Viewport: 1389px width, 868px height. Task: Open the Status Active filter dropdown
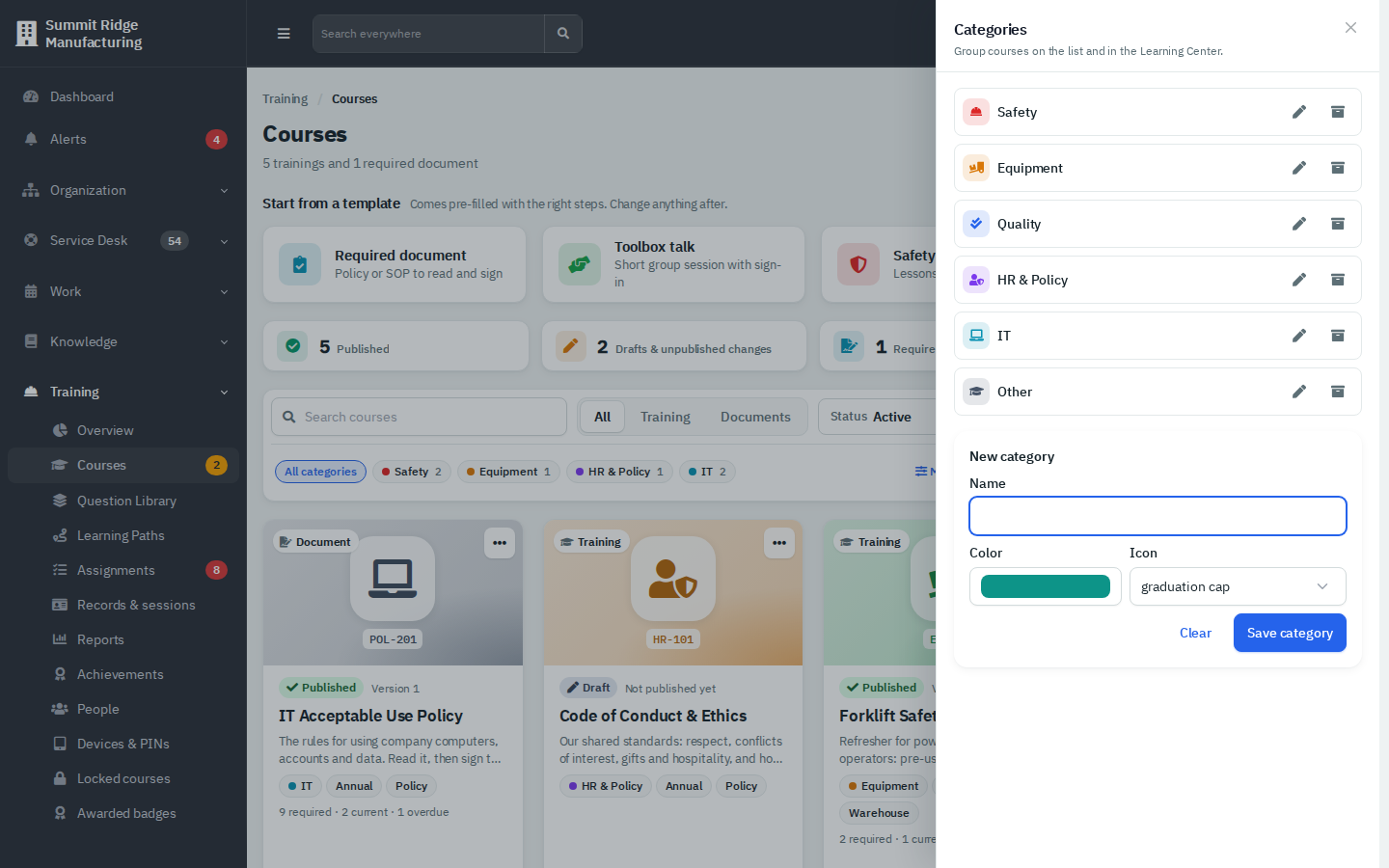(877, 417)
